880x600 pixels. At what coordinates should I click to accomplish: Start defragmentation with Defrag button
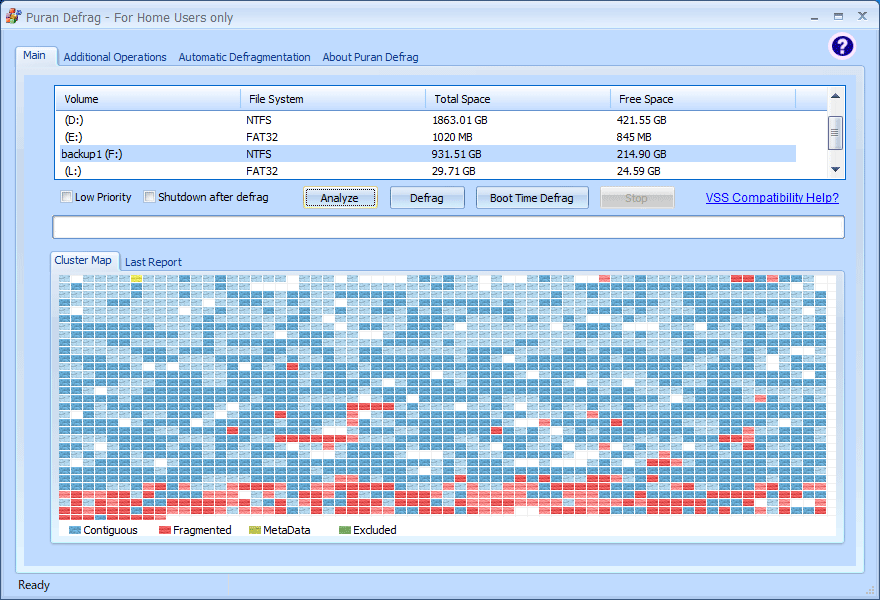point(427,198)
